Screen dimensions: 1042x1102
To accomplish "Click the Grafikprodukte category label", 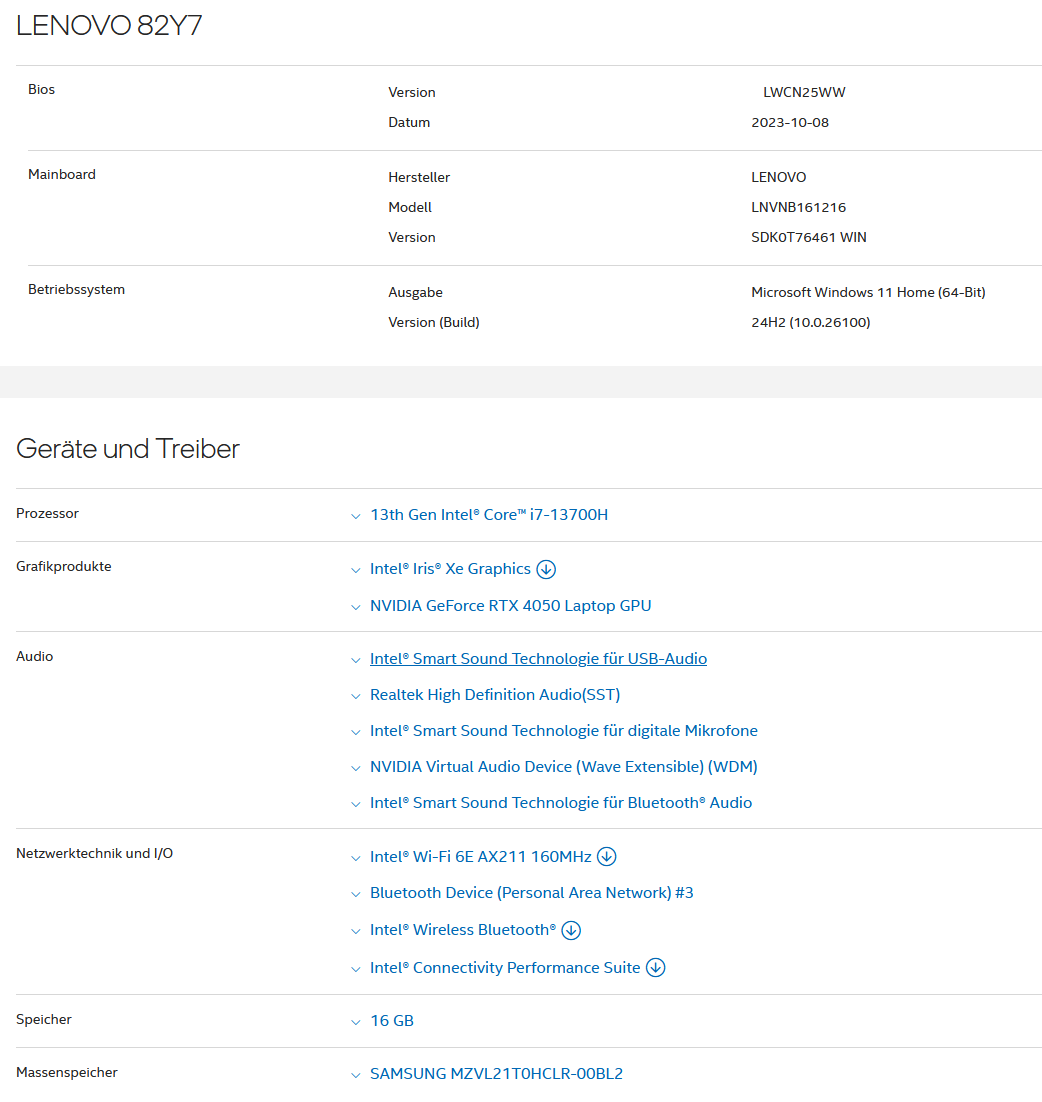I will point(64,566).
